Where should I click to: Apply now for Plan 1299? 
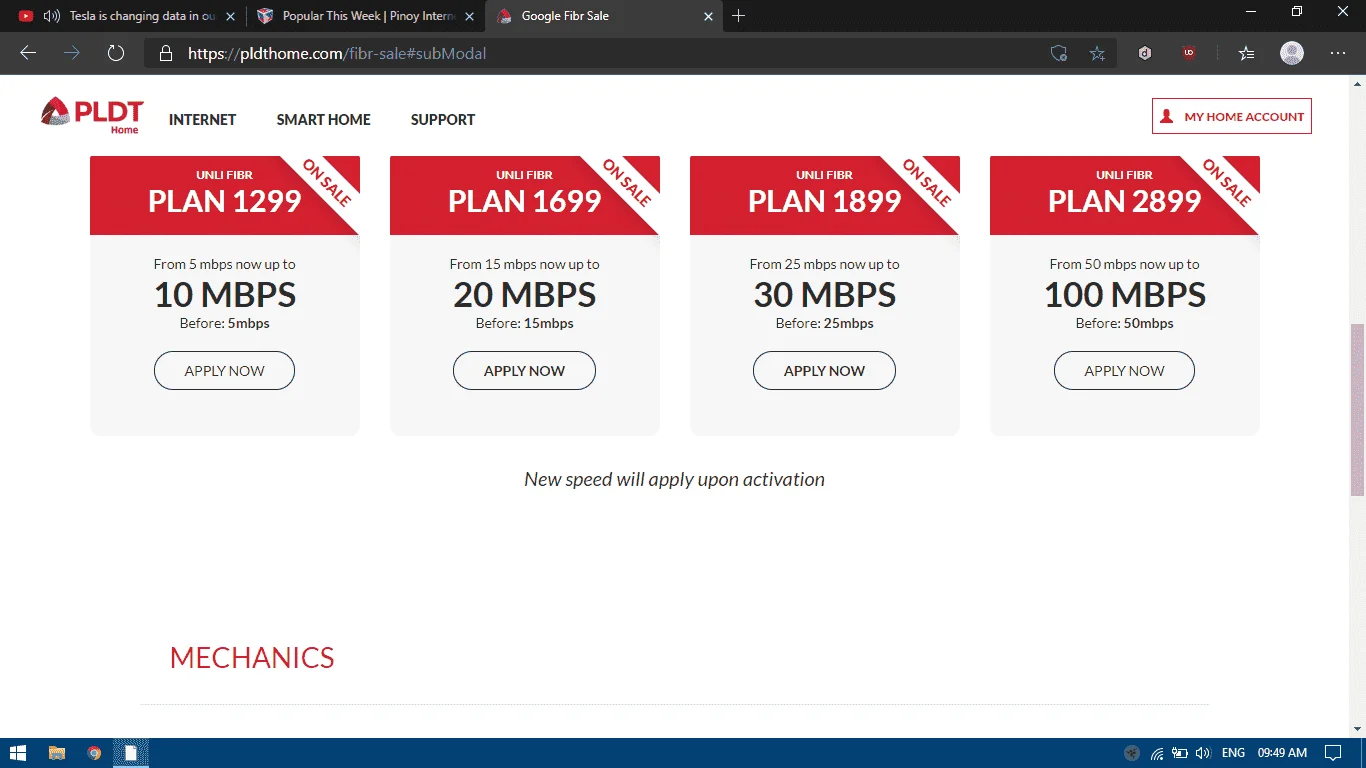224,371
